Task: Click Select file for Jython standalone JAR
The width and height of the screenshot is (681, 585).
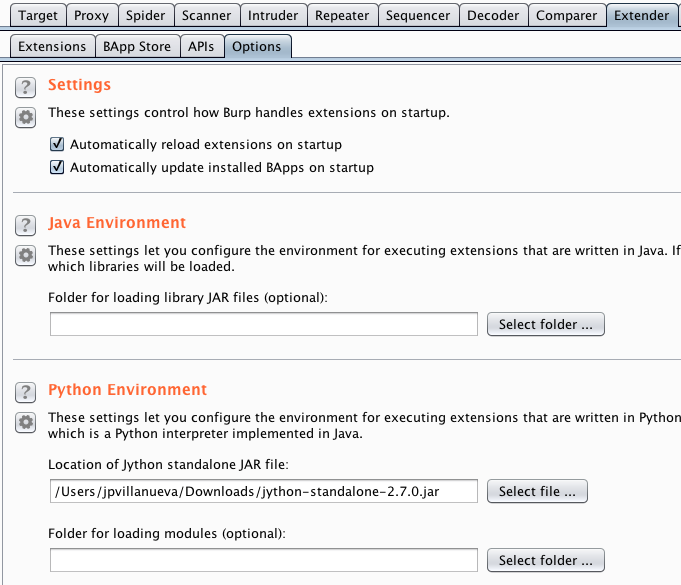Action: point(537,491)
